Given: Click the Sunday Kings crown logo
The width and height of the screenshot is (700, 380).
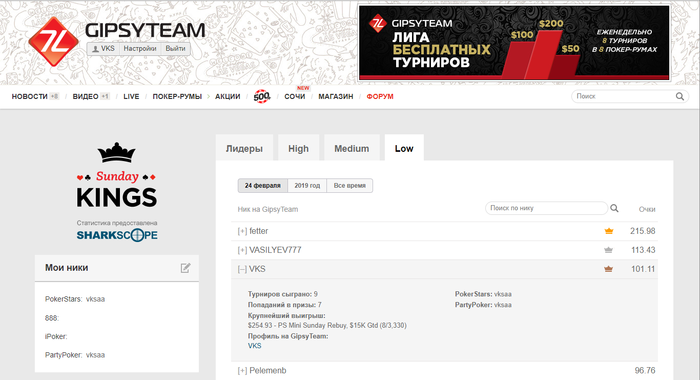Looking at the screenshot, I should coord(117,153).
